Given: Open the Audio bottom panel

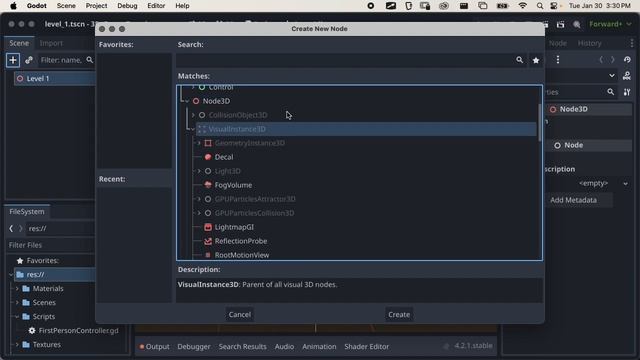Looking at the screenshot, I should [284, 347].
